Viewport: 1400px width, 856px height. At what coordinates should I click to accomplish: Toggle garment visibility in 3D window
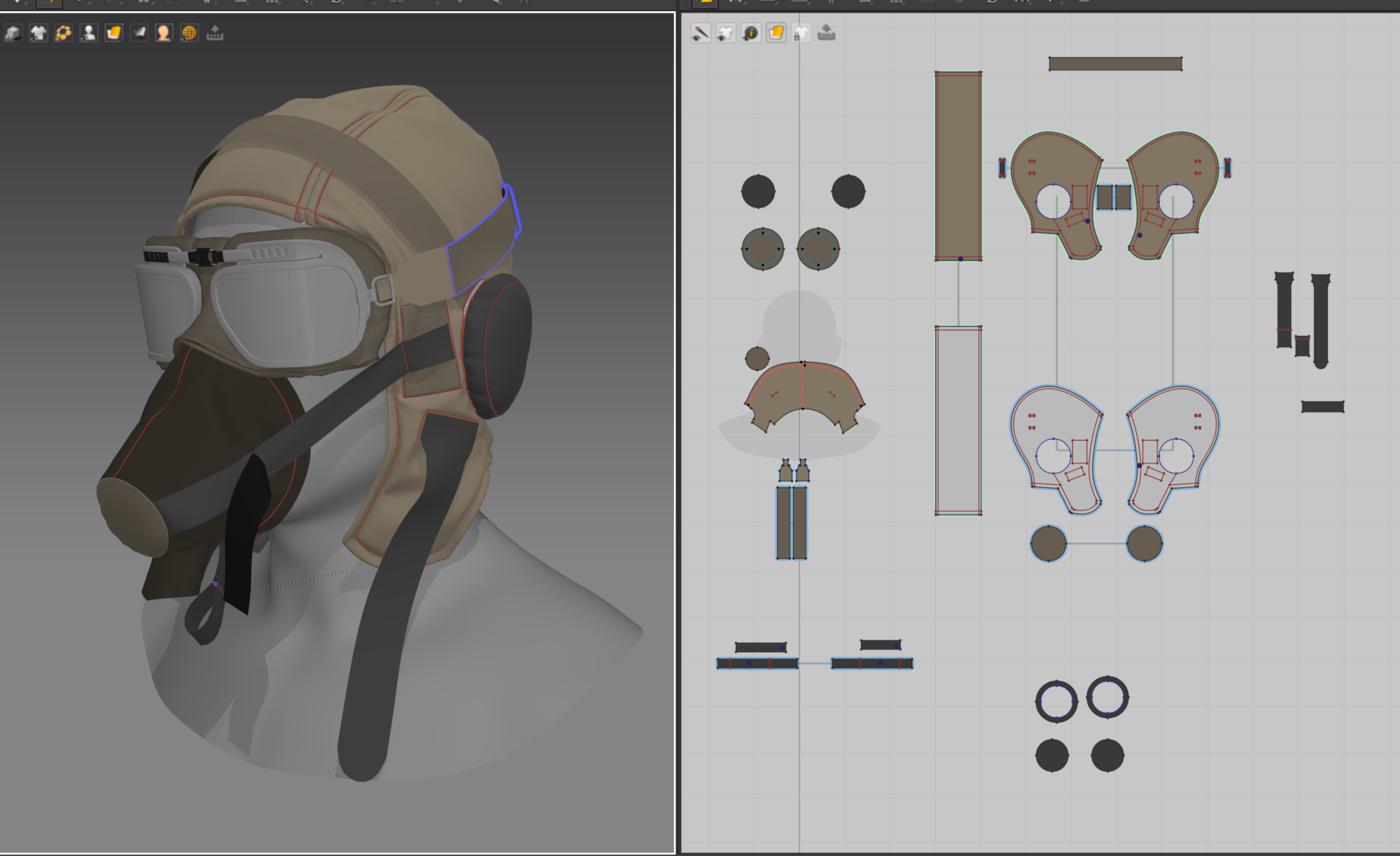[38, 33]
